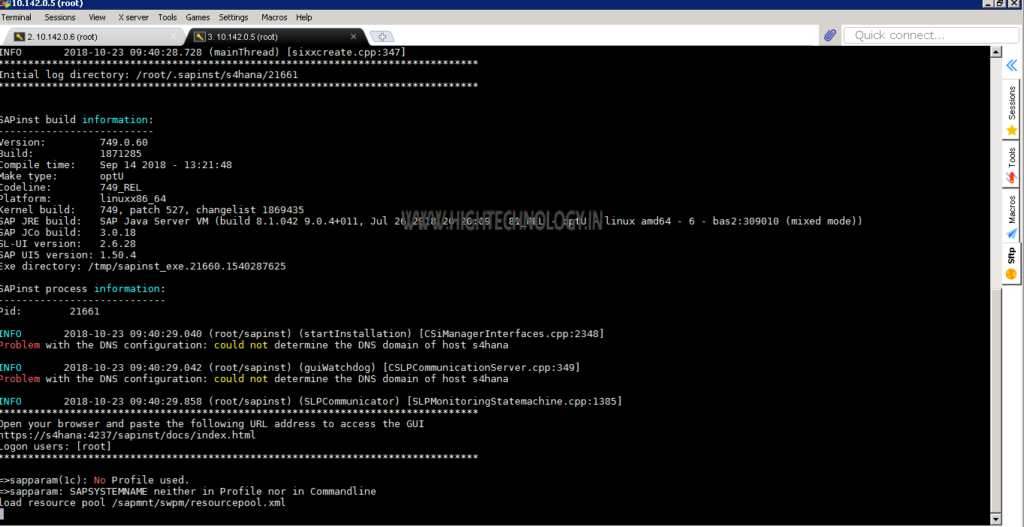Open the Sftp sidebar panel
The height and width of the screenshot is (527, 1024).
pos(1012,263)
